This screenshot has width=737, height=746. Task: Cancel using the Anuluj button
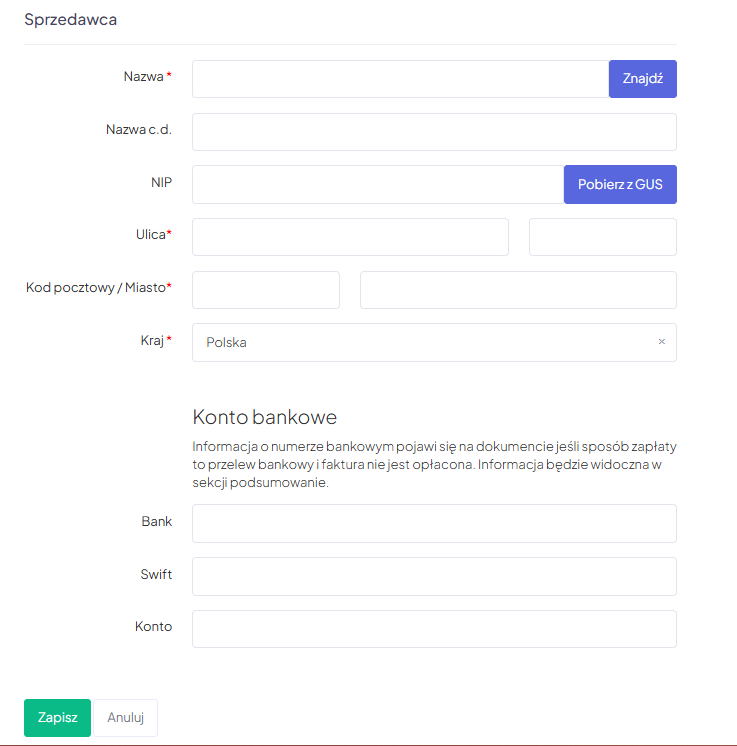point(126,717)
